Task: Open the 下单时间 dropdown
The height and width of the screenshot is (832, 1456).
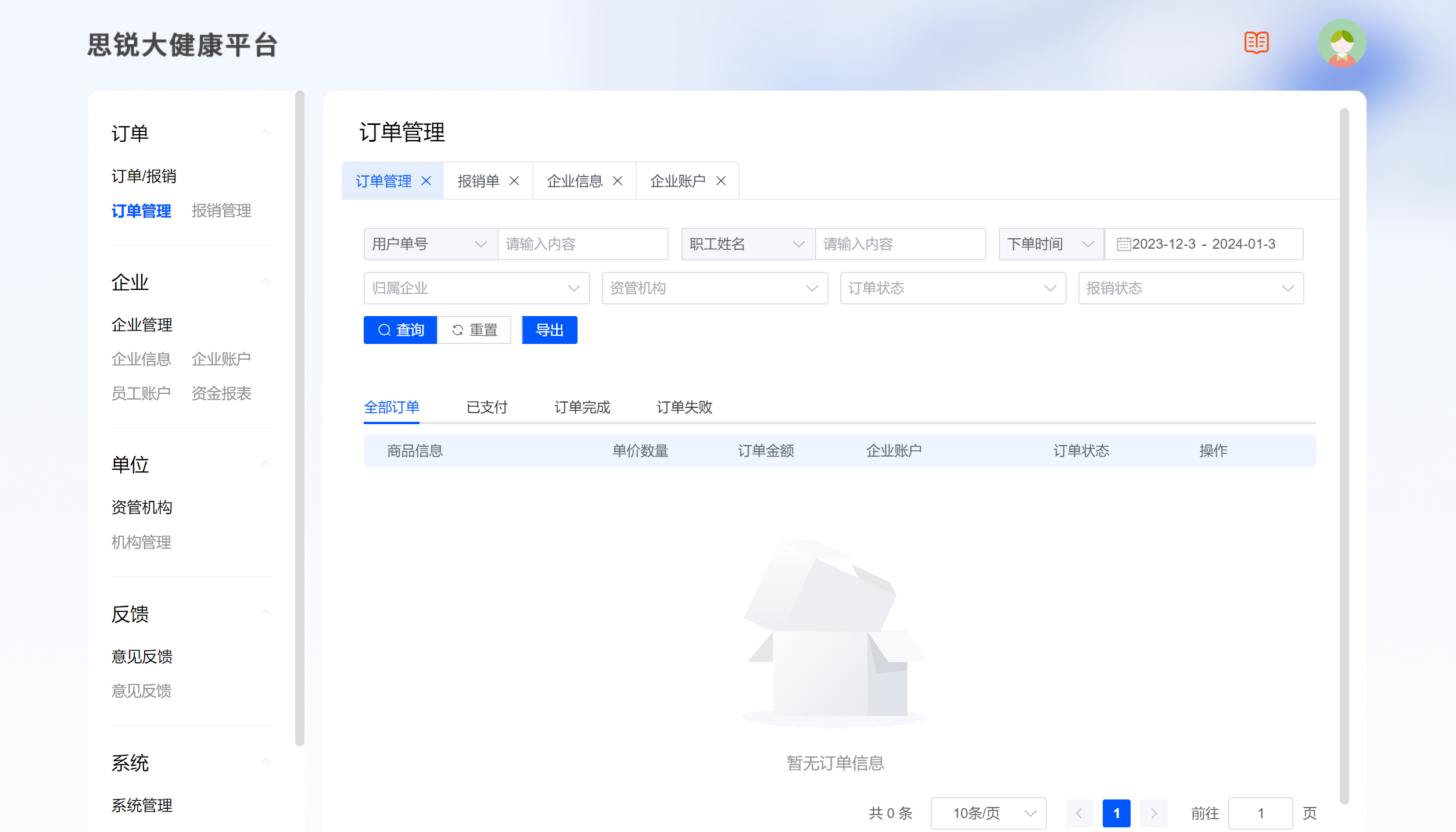Action: point(1051,244)
